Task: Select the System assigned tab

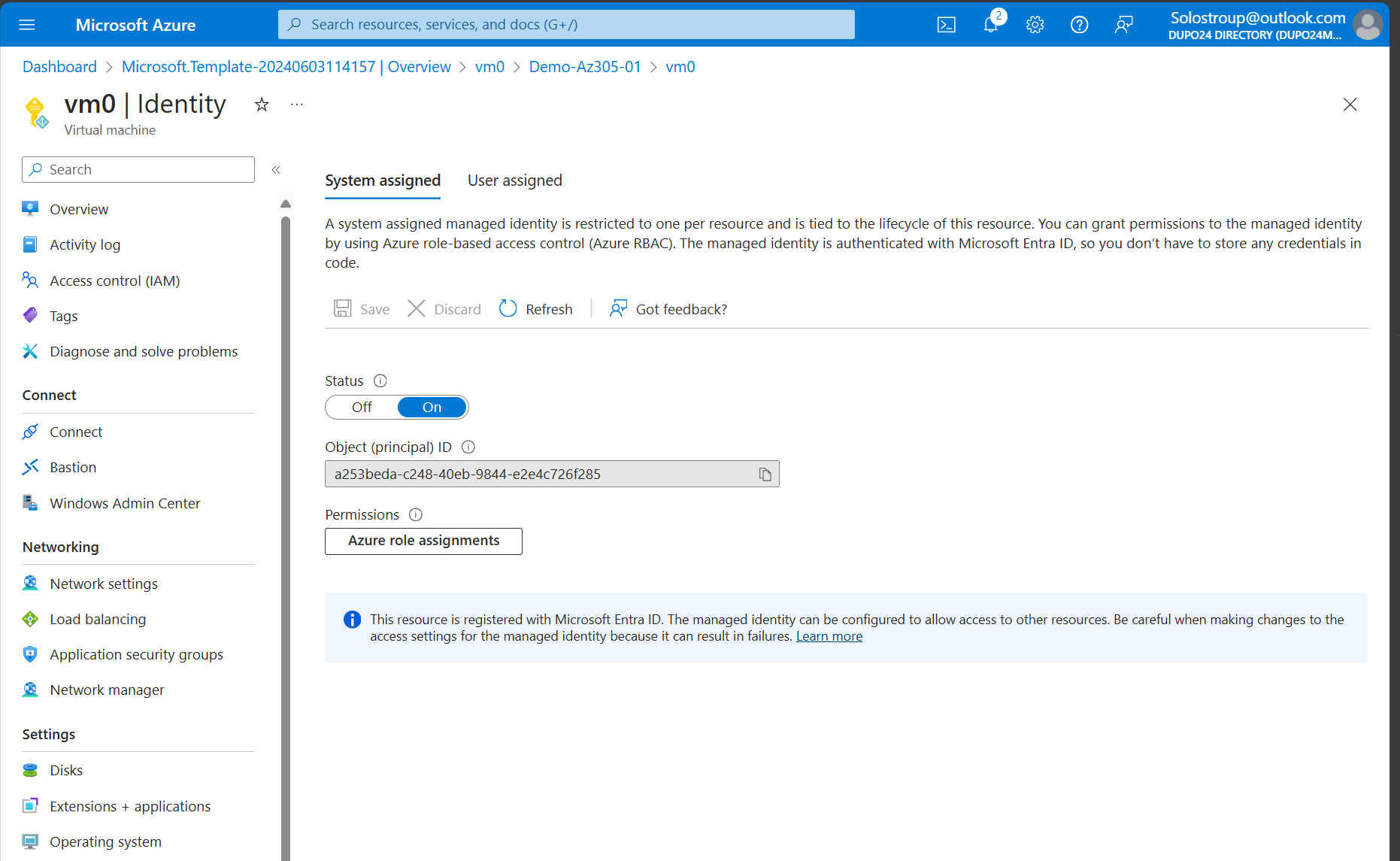Action: click(383, 180)
